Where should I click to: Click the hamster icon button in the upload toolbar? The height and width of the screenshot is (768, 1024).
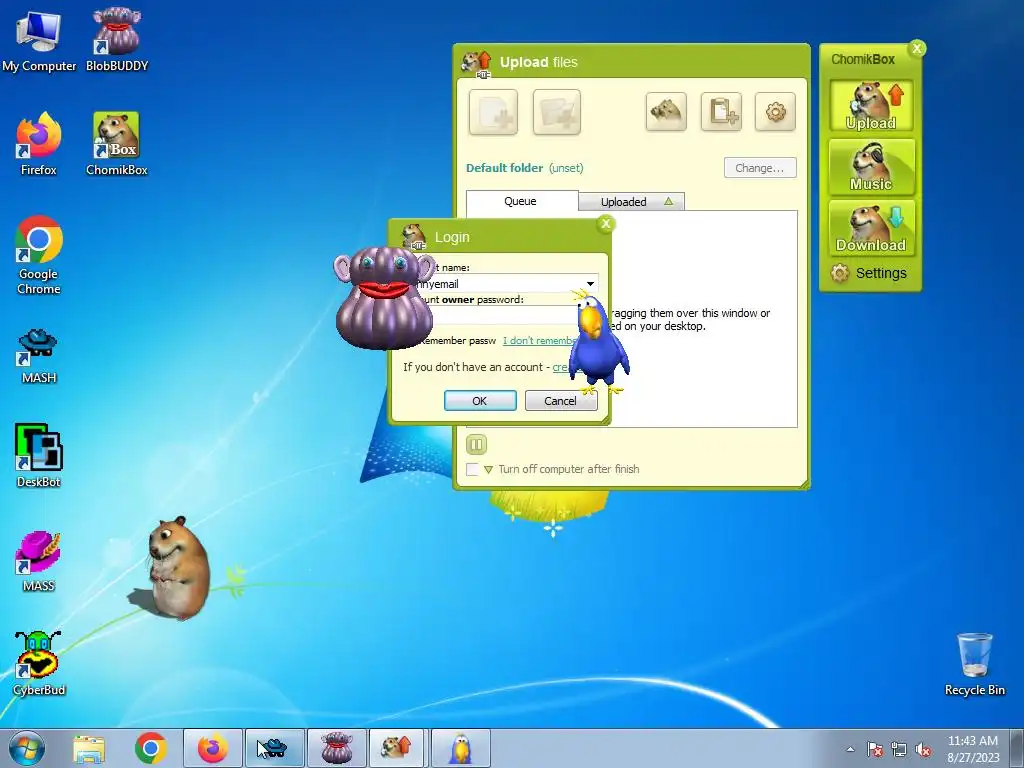click(666, 112)
